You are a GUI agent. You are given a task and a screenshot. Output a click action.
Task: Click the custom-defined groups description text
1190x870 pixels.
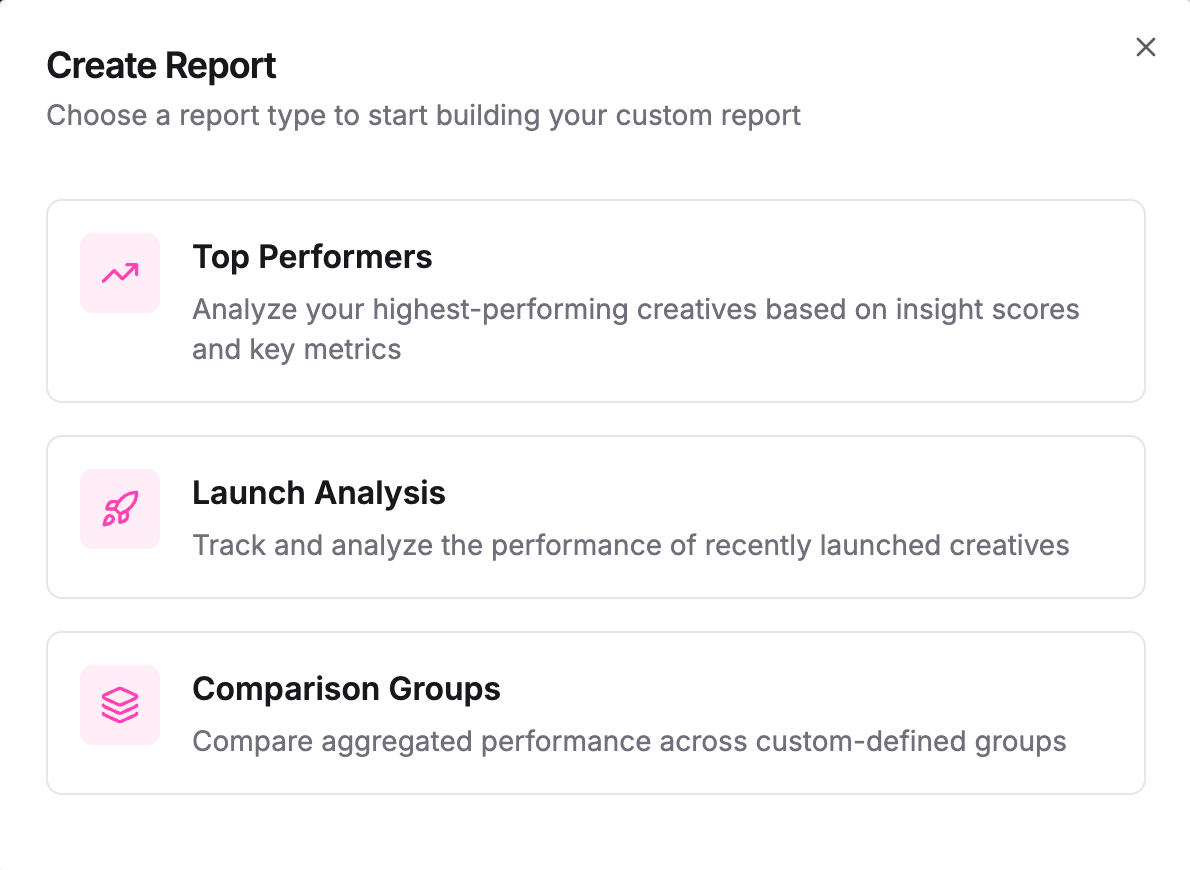(630, 741)
